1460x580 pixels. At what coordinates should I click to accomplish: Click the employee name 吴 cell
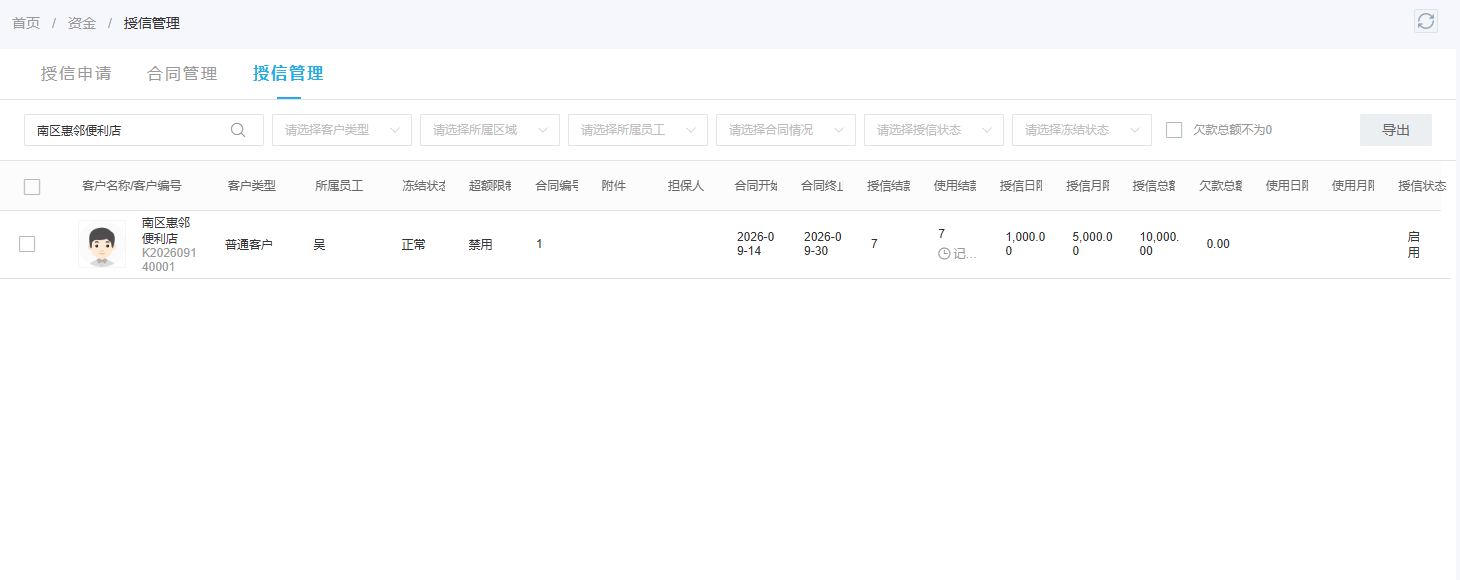[x=319, y=244]
